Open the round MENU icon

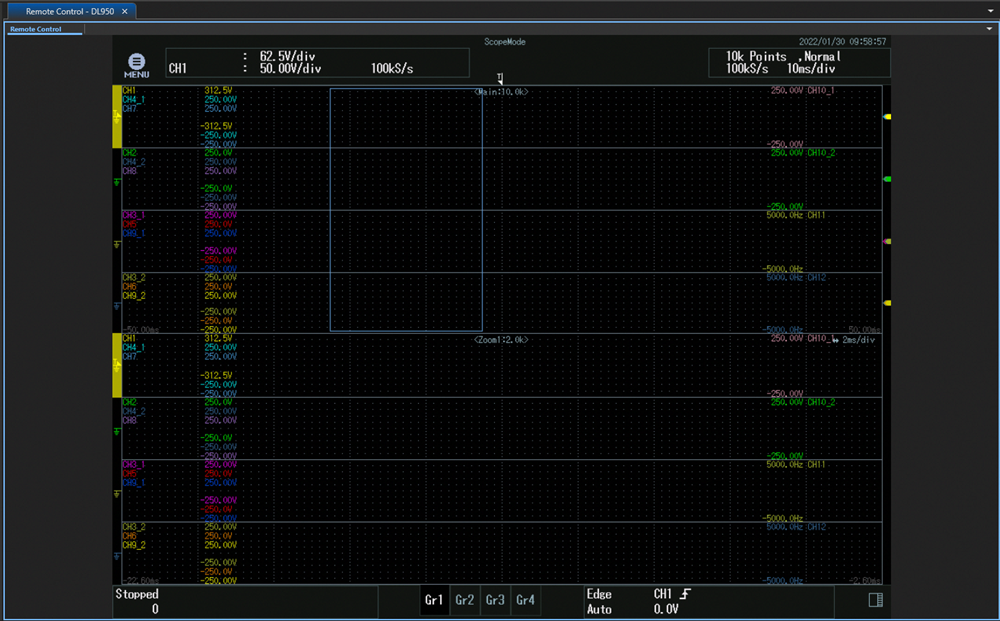(137, 63)
